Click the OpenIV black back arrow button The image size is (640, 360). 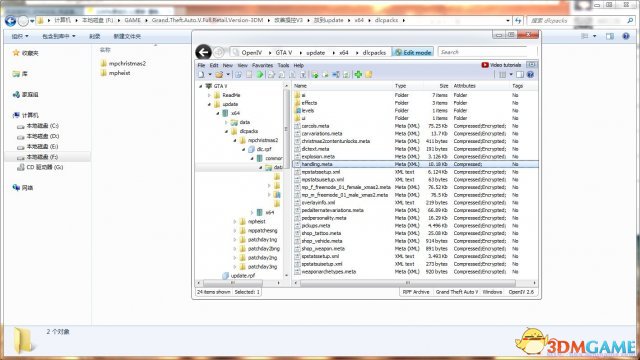pos(203,52)
